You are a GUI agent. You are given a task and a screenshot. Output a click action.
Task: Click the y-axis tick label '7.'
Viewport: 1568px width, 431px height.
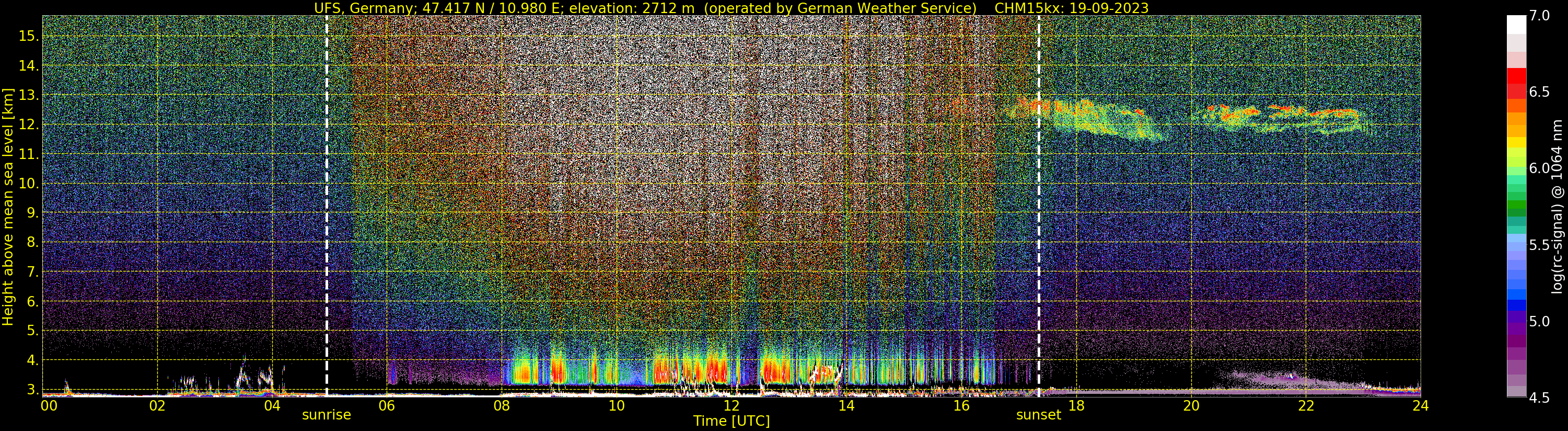pos(33,272)
